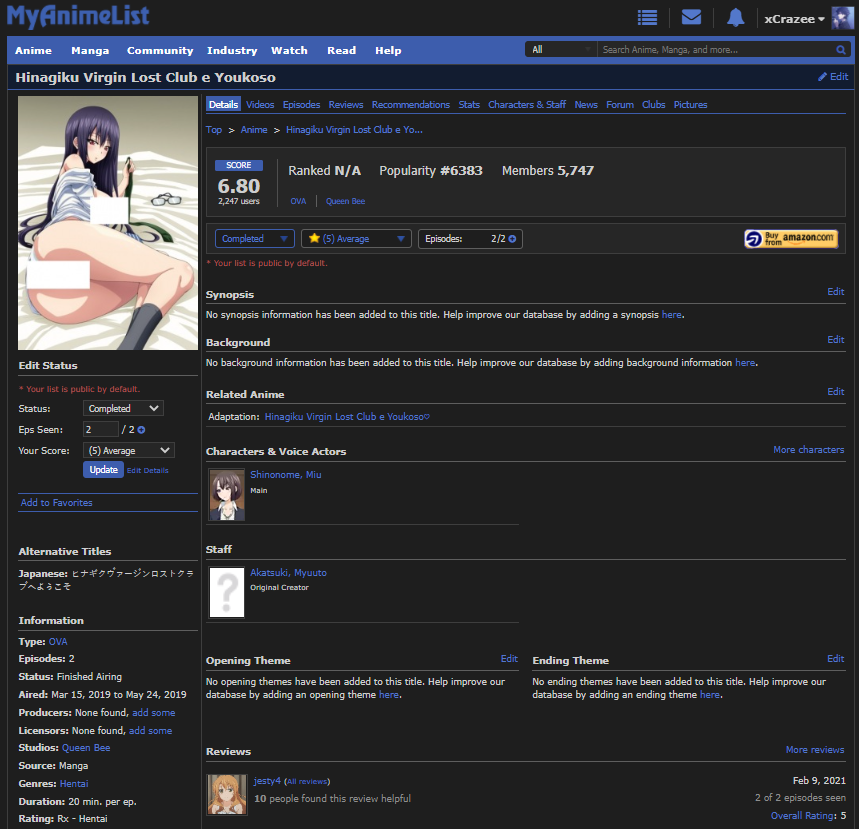The height and width of the screenshot is (829, 859).
Task: Open sidebar Your Score dropdown
Action: (129, 451)
